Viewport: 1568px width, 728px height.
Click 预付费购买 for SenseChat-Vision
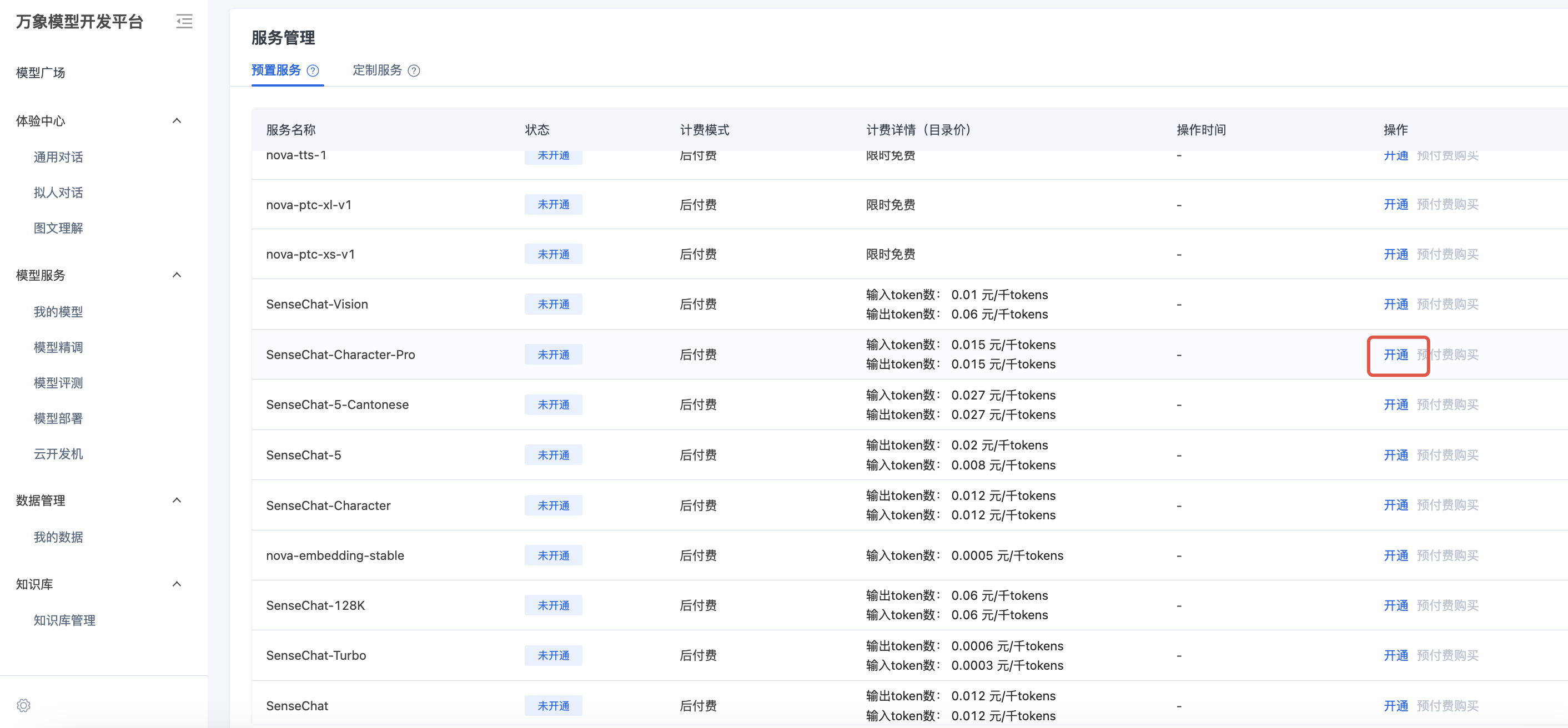pyautogui.click(x=1448, y=304)
